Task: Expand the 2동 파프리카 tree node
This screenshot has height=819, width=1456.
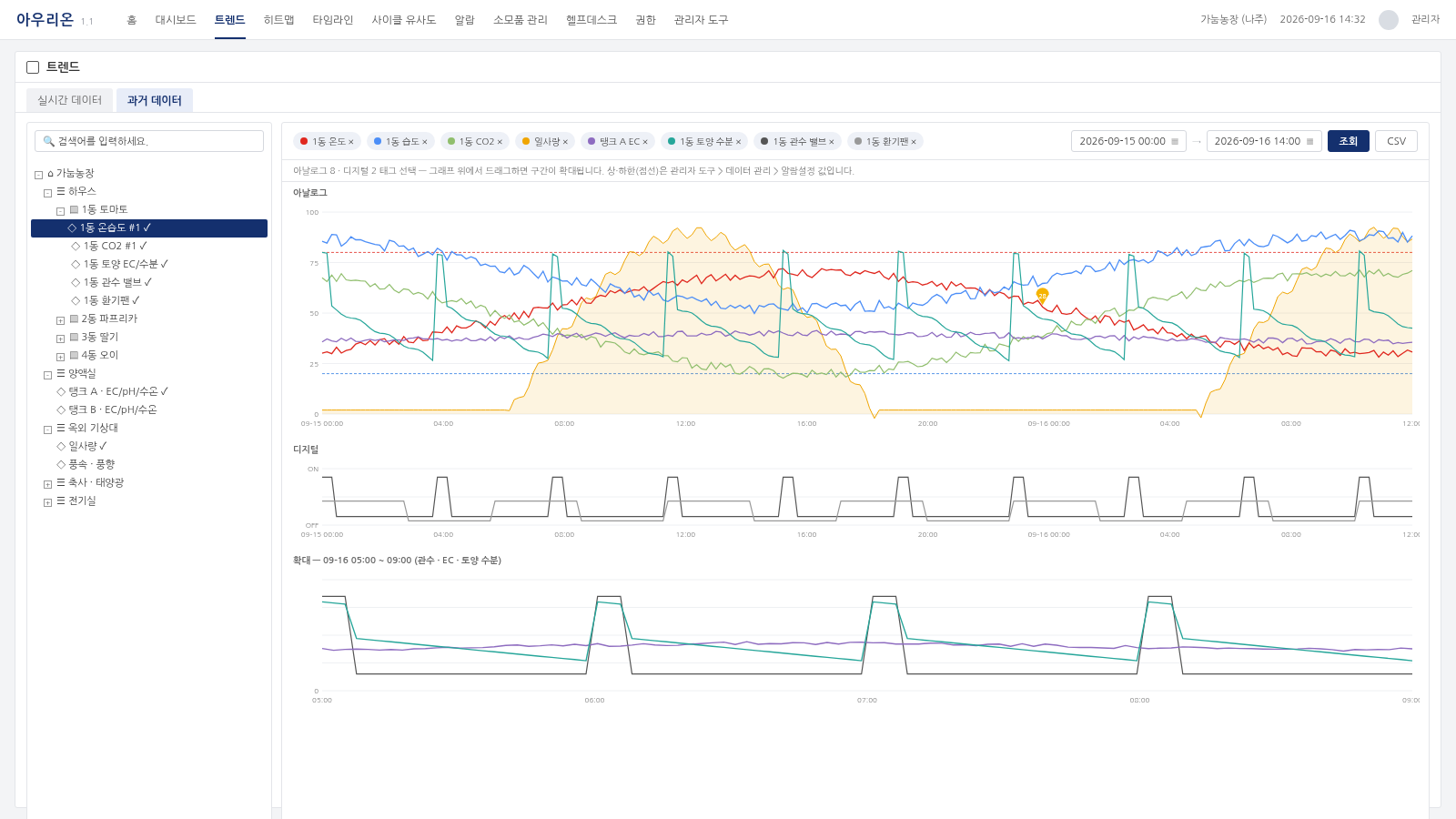Action: (x=61, y=320)
